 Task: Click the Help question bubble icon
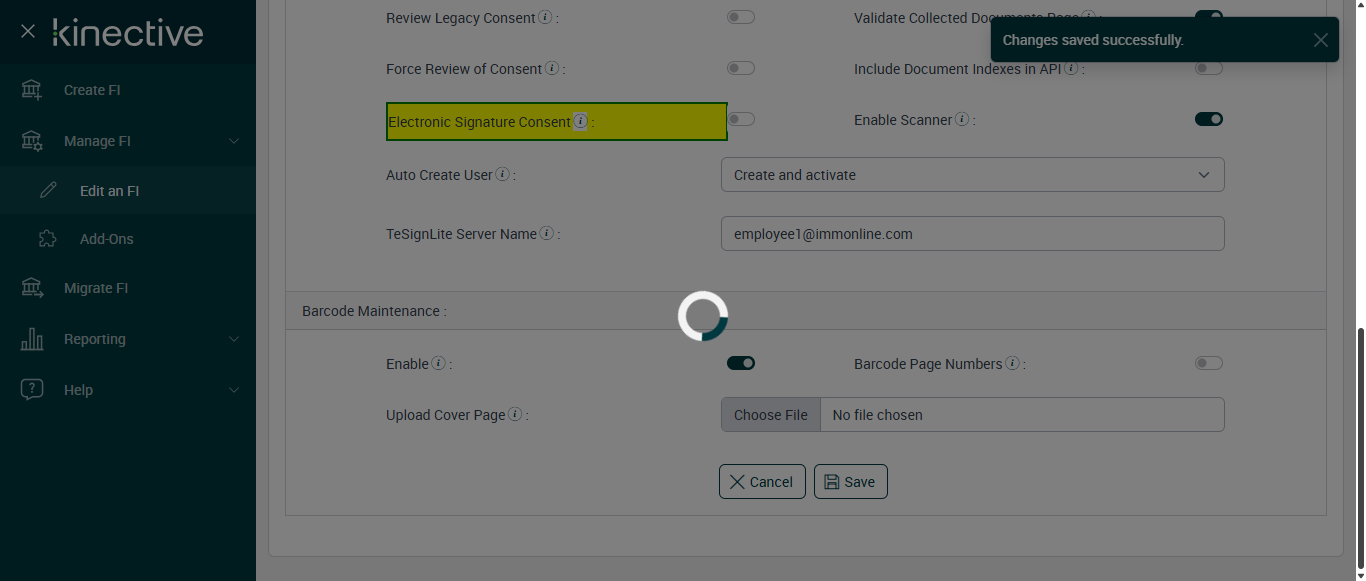(32, 390)
